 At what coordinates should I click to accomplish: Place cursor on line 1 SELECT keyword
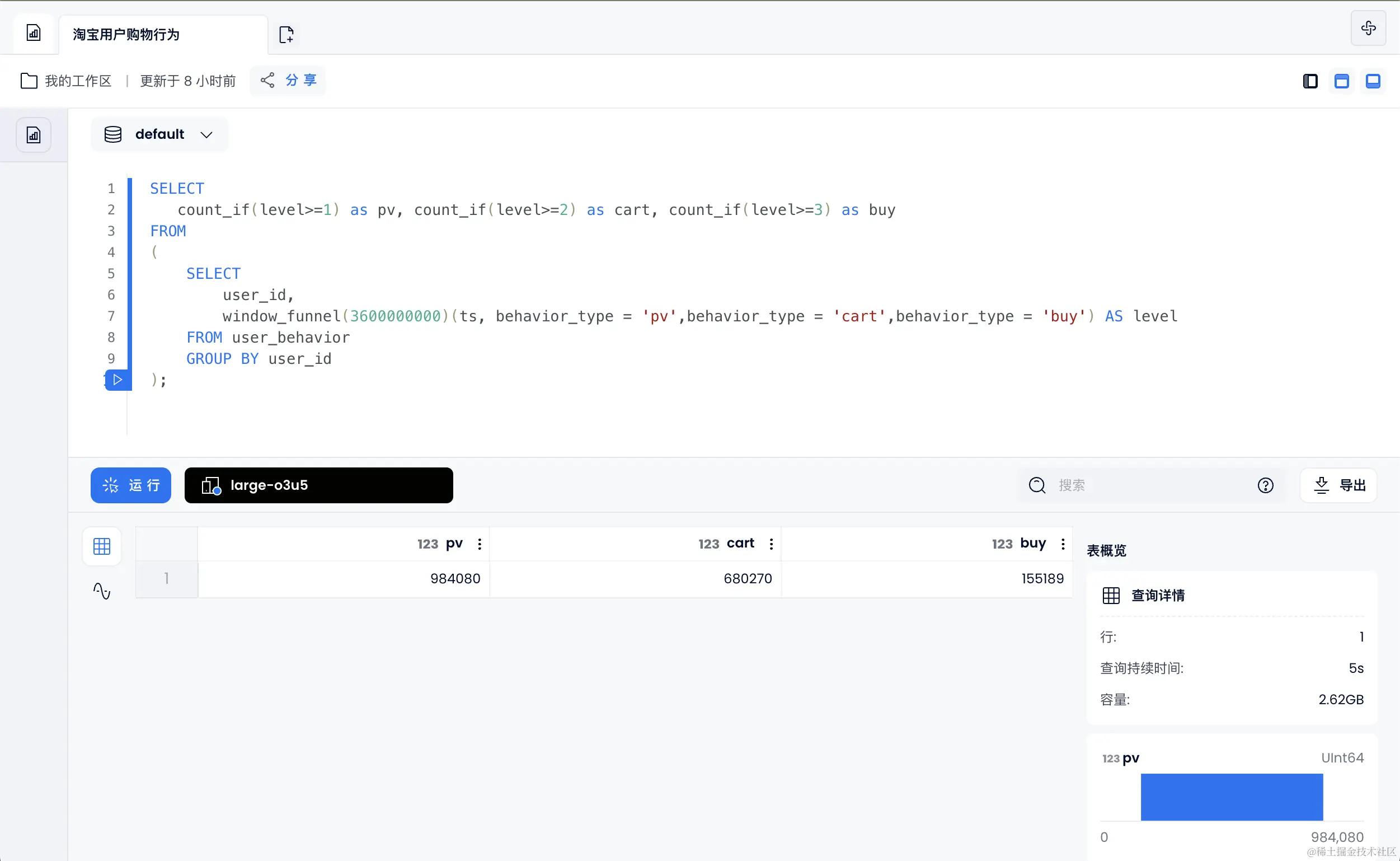(x=177, y=189)
